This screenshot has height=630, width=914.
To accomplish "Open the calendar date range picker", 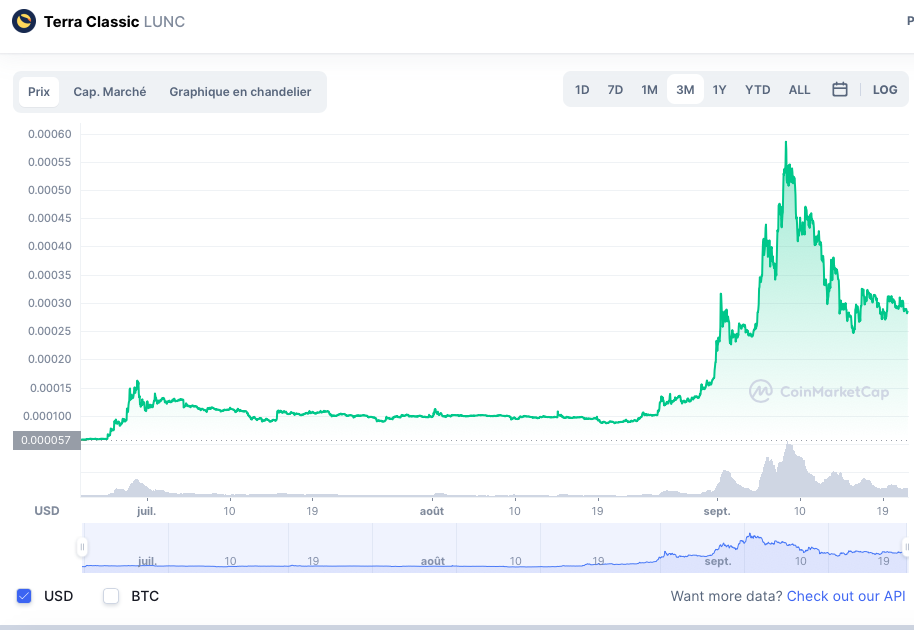I will [839, 90].
